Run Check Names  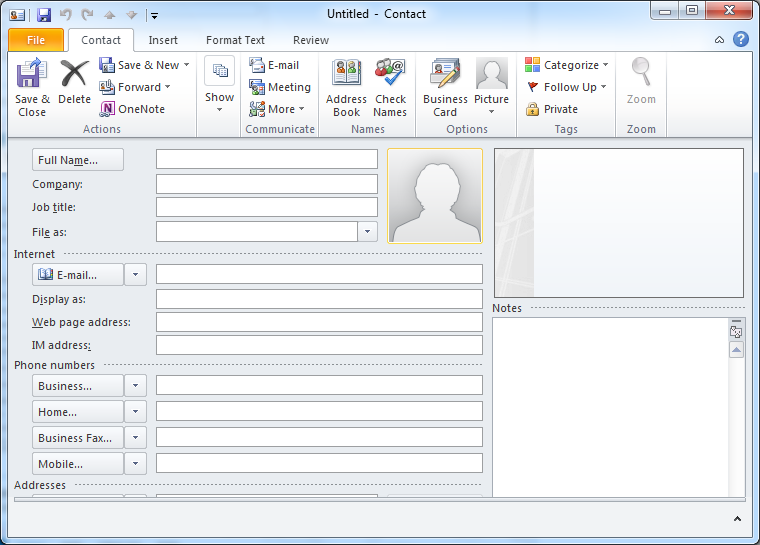[390, 88]
